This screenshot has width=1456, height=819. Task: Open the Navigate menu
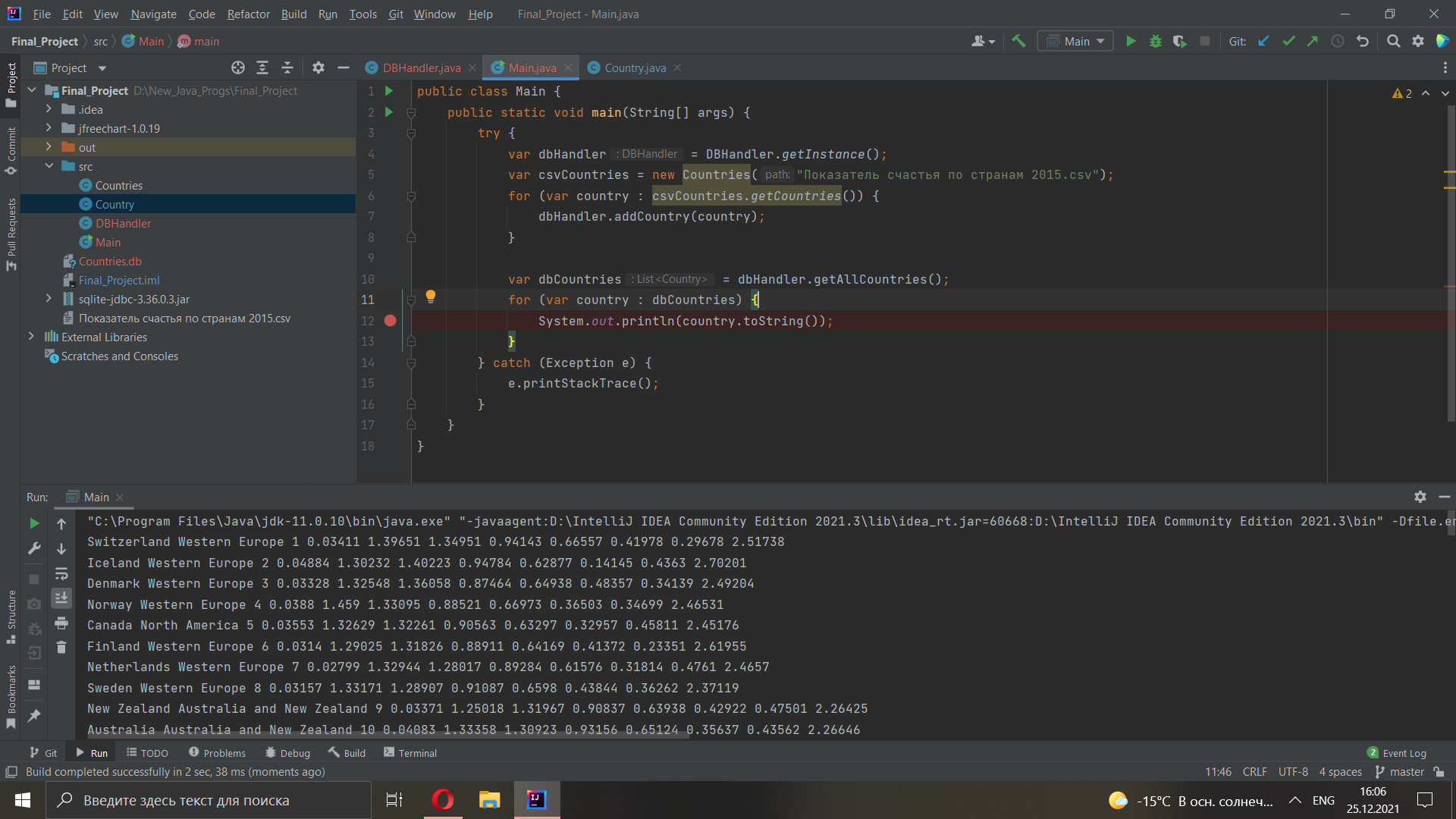[x=153, y=14]
